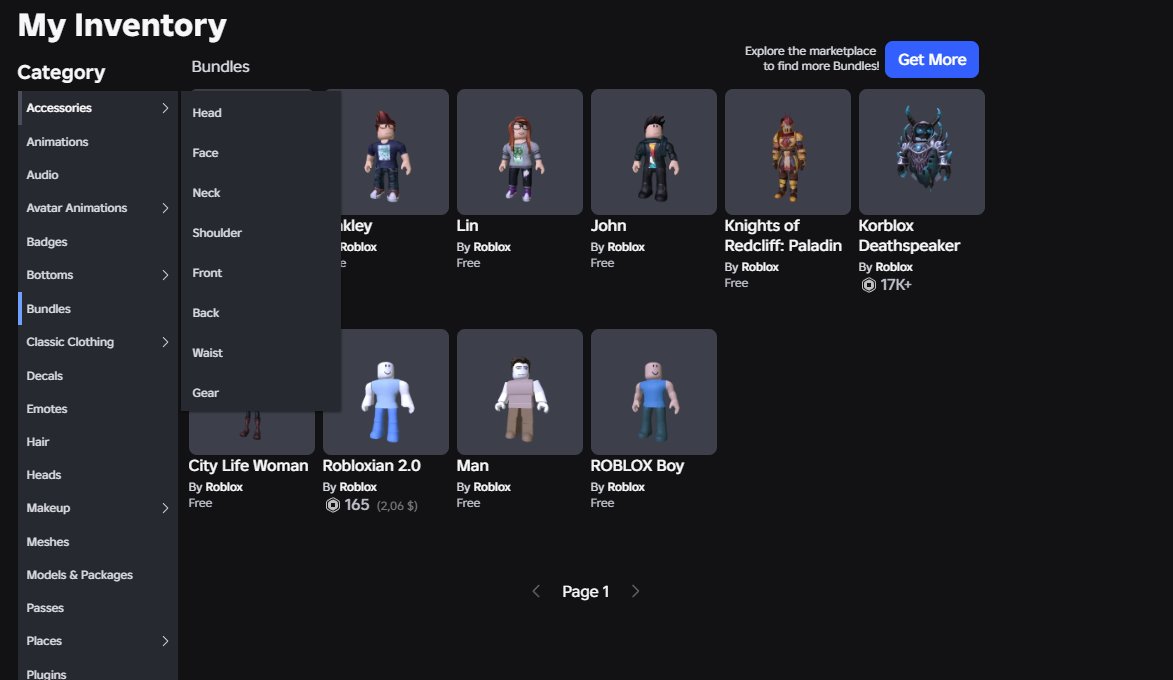Select Head from Accessories submenu
This screenshot has height=680, width=1173.
260,113
